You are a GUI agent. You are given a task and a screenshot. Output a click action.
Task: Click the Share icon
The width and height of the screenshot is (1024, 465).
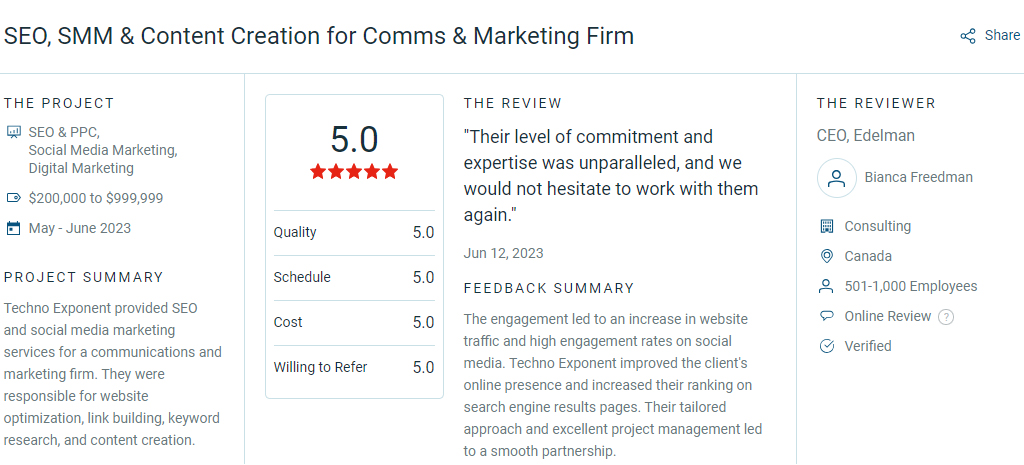click(x=967, y=36)
